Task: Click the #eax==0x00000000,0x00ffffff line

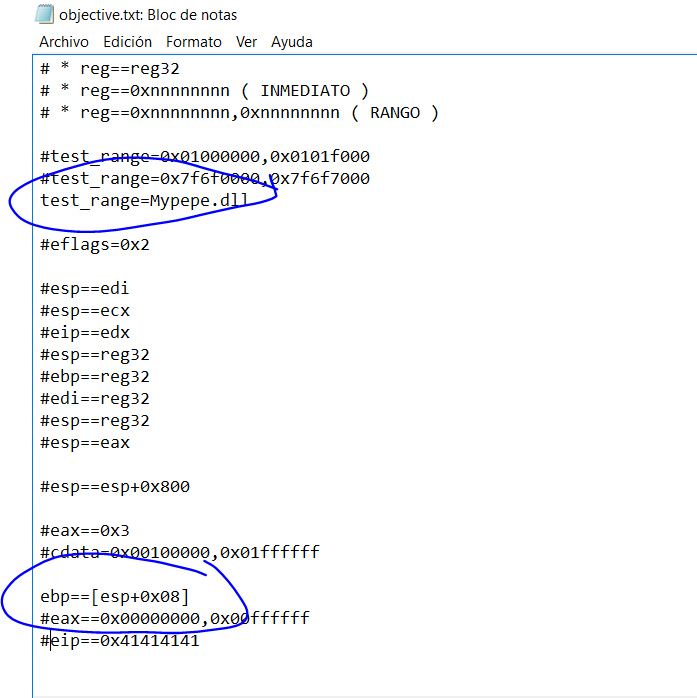Action: [175, 620]
